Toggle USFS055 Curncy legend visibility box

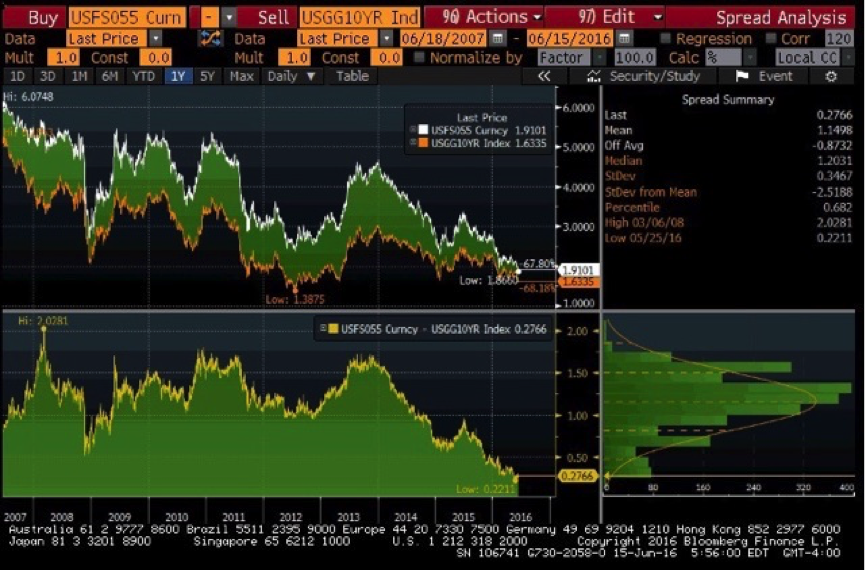[412, 130]
